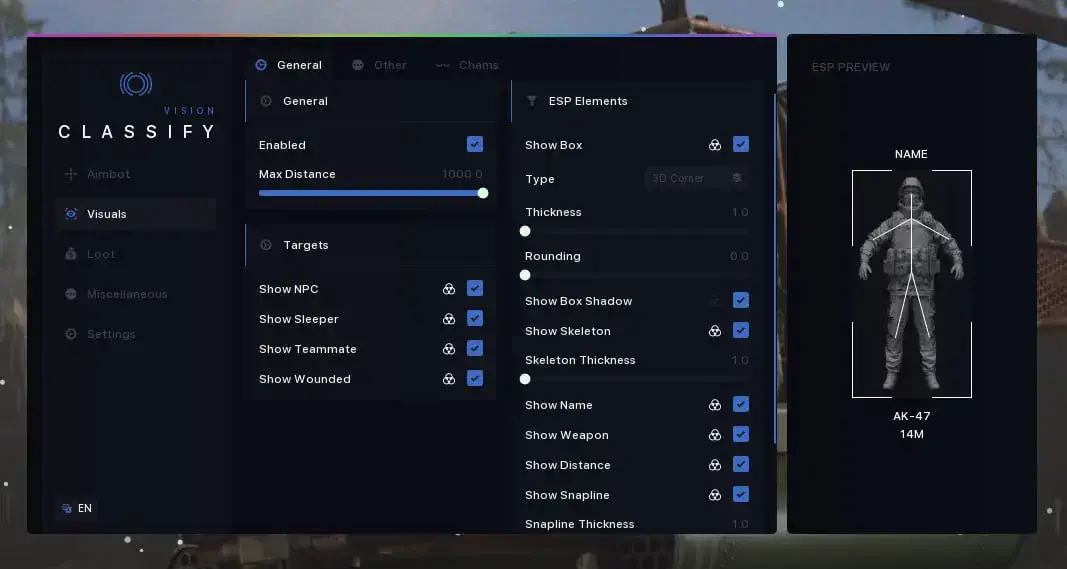1067x569 pixels.
Task: Click color icon for Show Wounded
Action: coord(449,378)
